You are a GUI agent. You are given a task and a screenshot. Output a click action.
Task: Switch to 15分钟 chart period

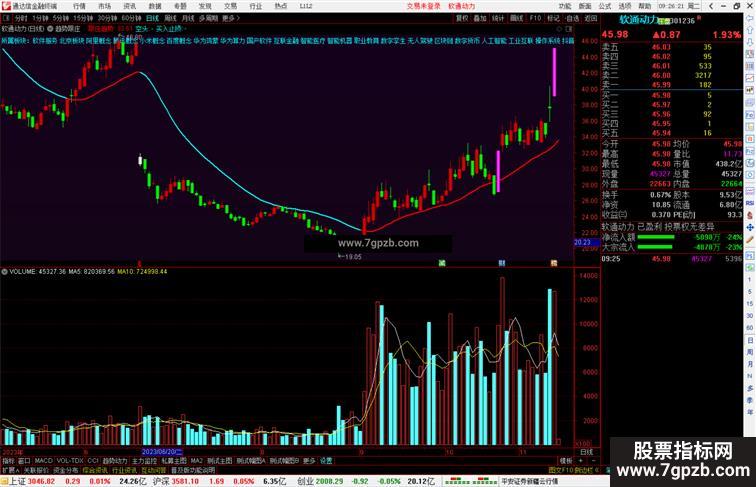83,18
